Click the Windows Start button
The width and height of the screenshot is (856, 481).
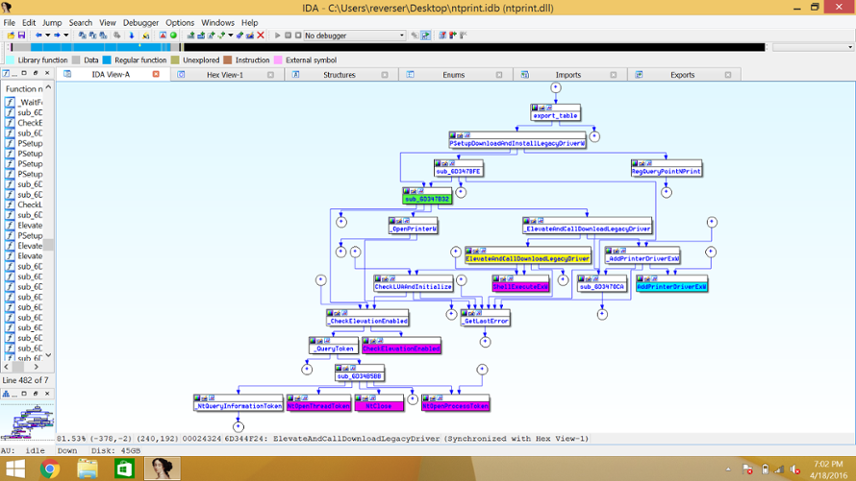click(x=14, y=468)
